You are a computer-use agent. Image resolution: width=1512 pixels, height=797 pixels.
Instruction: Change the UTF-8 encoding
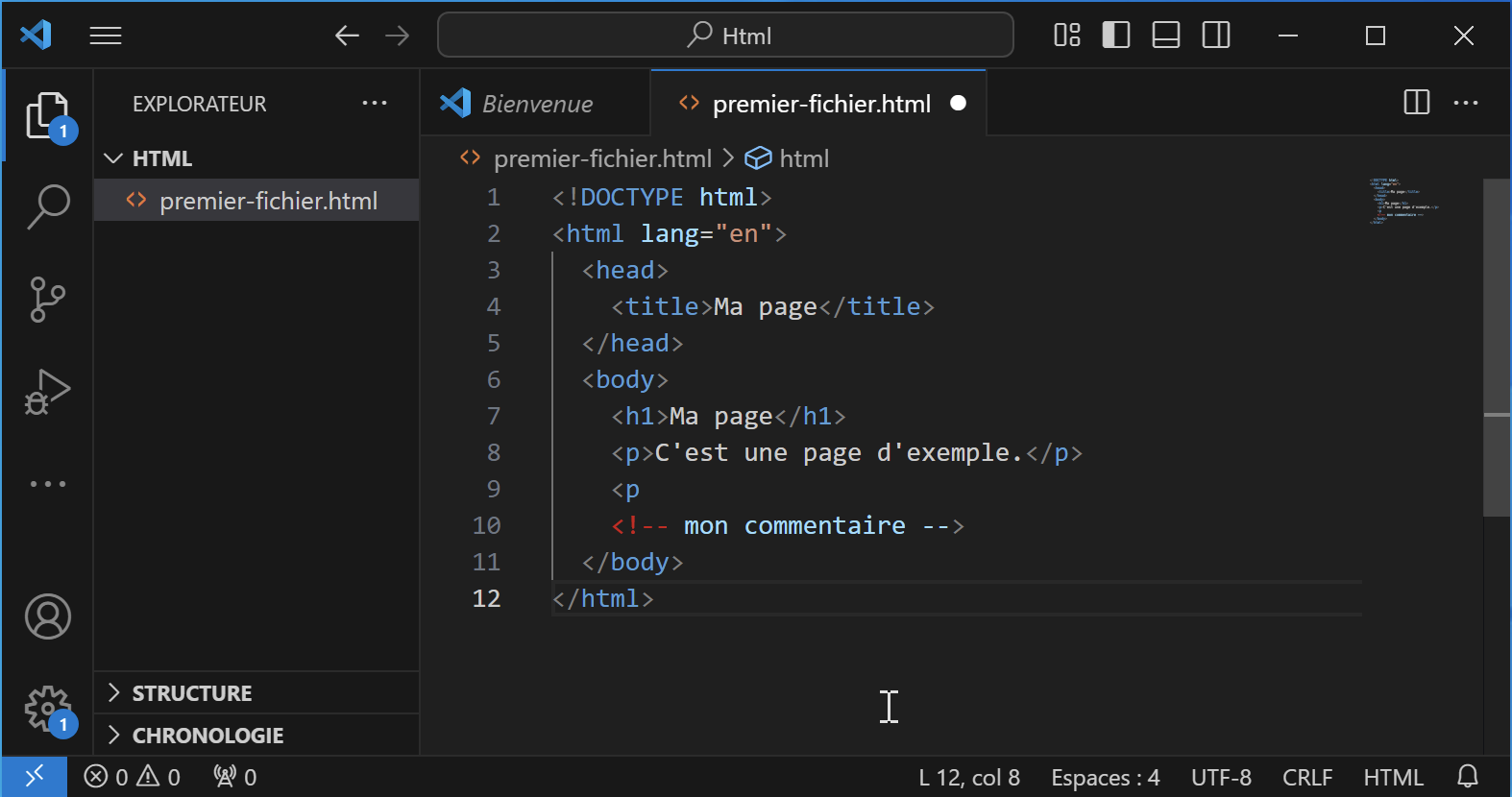point(1221,776)
